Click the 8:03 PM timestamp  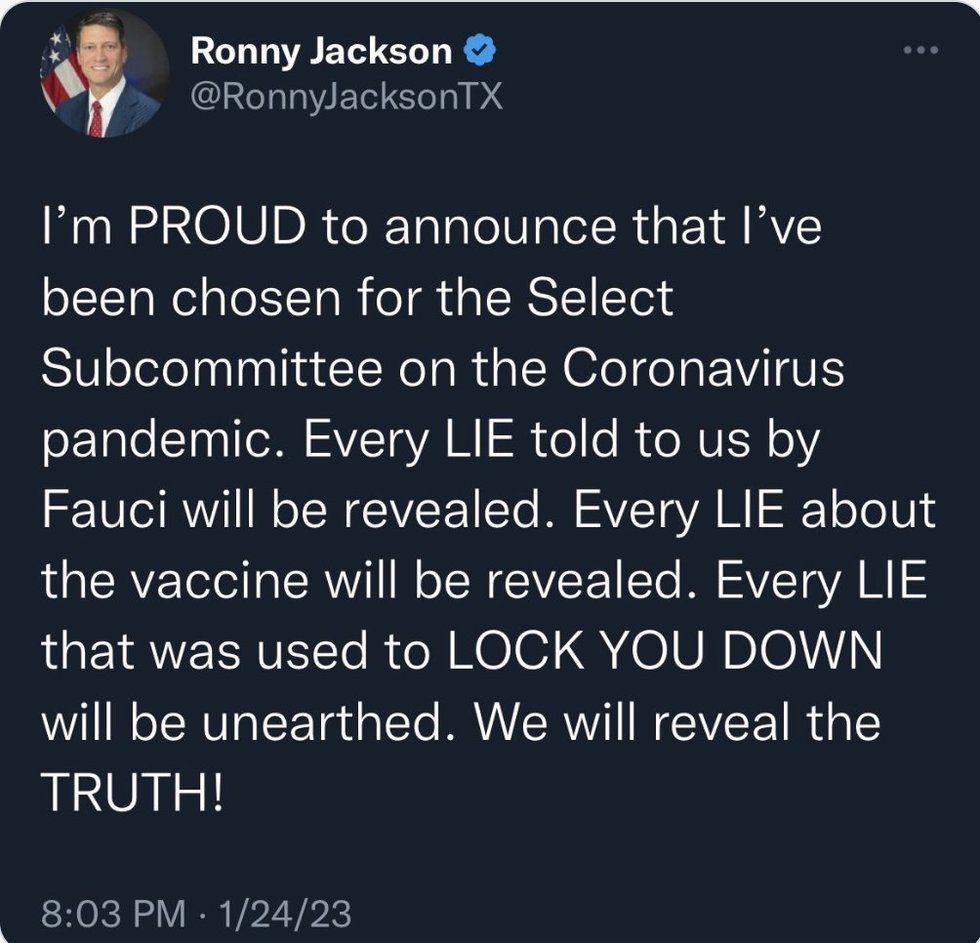point(113,914)
